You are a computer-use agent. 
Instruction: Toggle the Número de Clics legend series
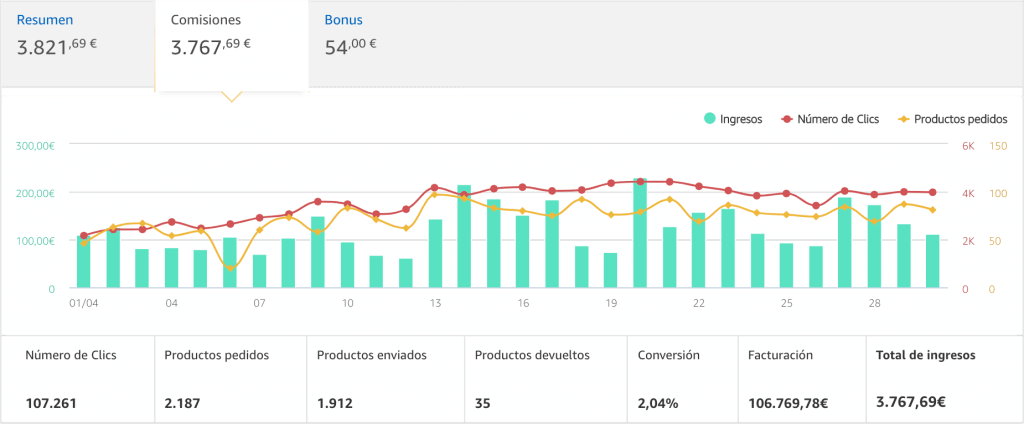(829, 120)
